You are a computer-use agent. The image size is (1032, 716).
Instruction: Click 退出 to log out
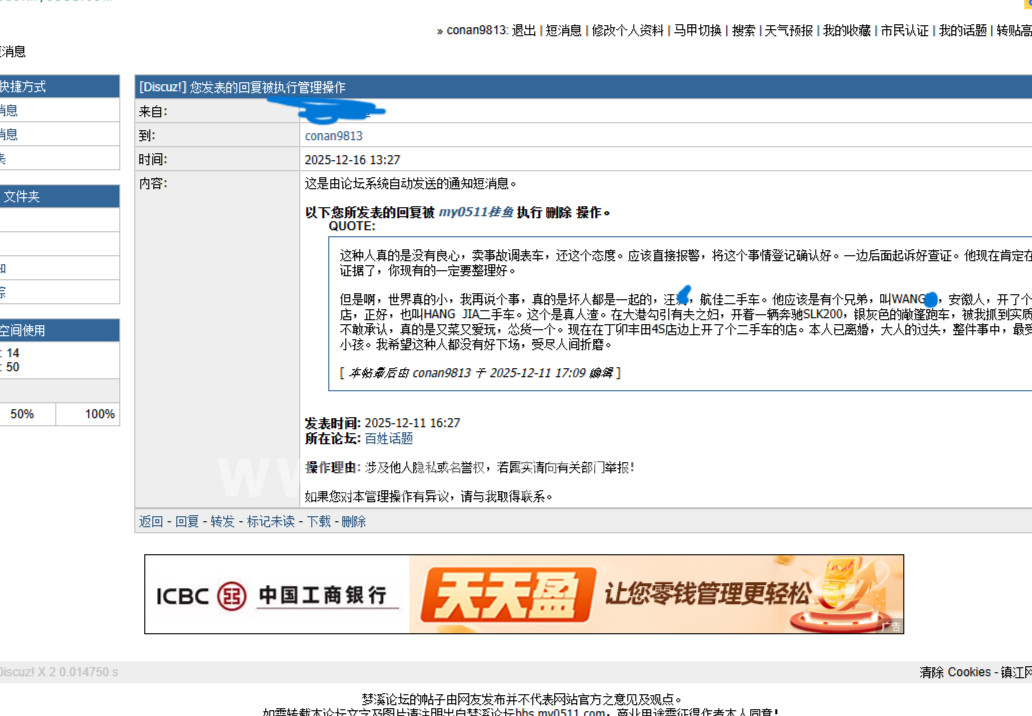coord(524,31)
